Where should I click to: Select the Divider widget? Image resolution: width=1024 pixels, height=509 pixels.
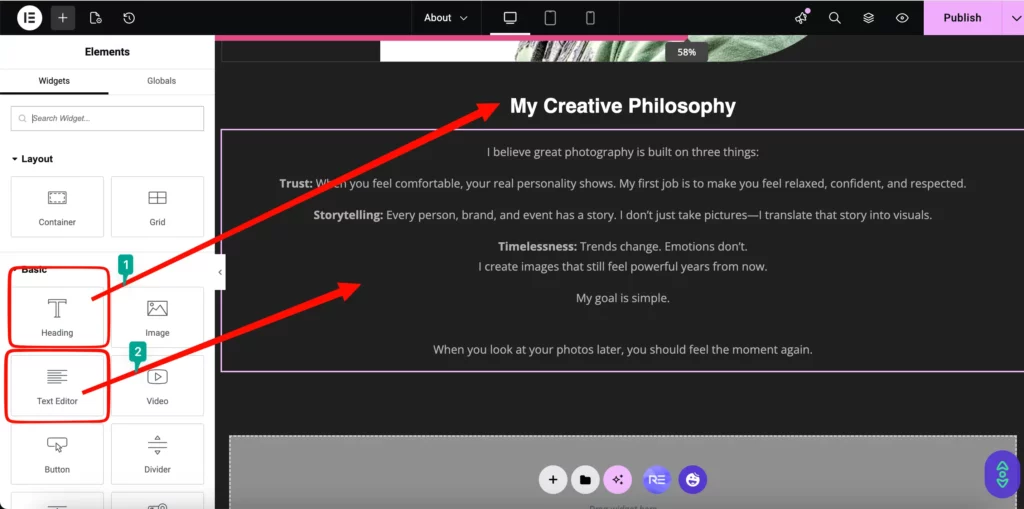[157, 453]
